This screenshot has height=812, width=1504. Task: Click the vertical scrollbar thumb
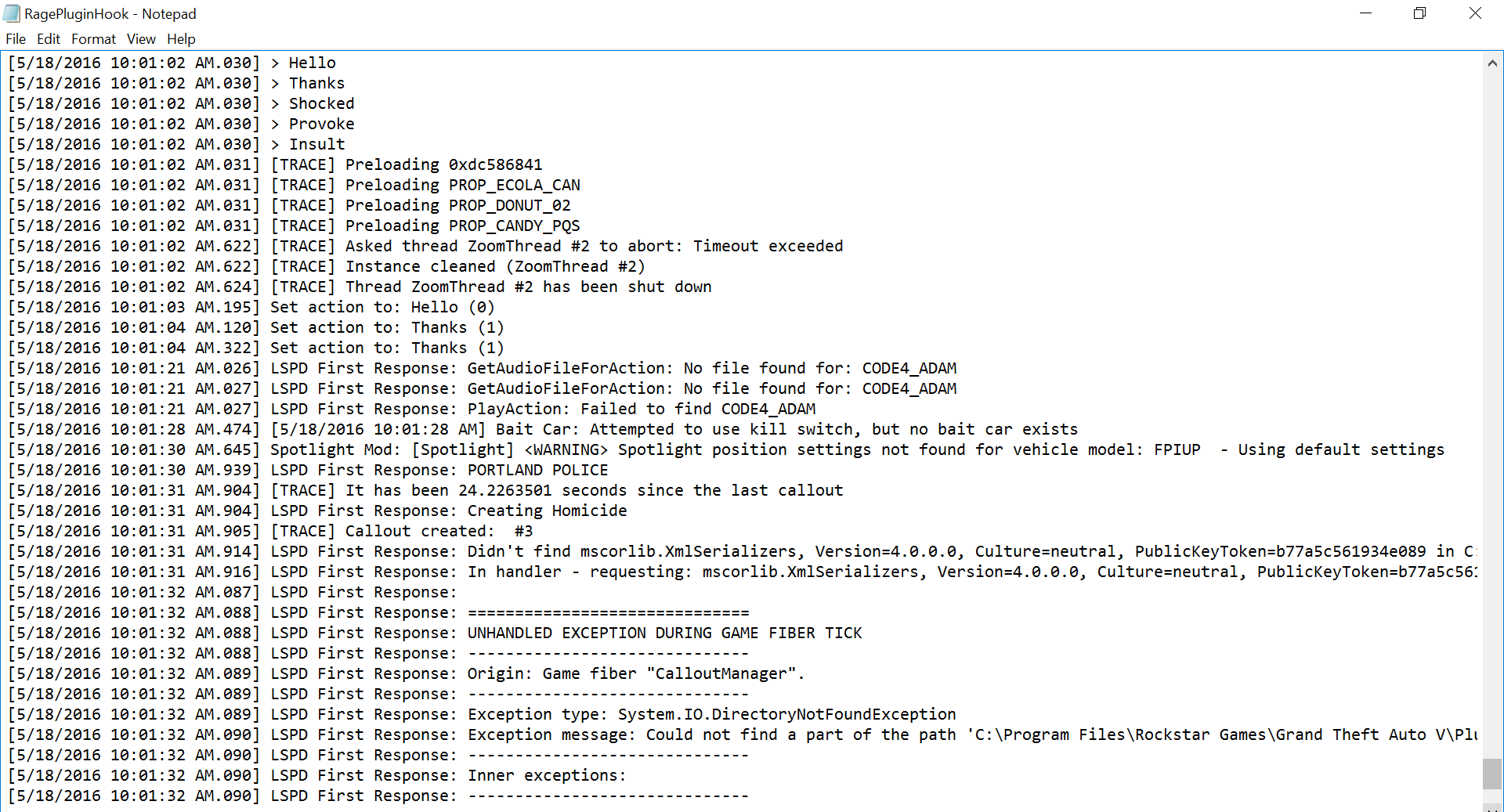tap(1491, 774)
